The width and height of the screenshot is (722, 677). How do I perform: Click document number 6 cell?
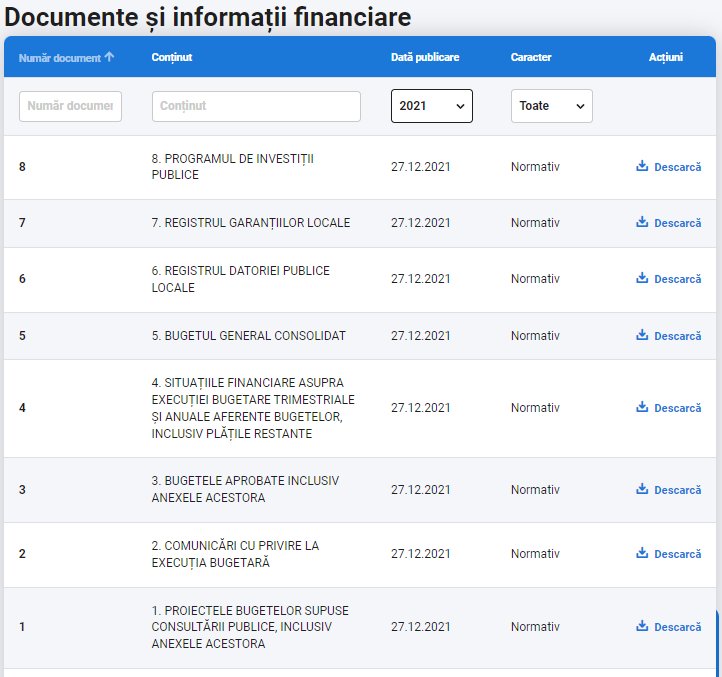[22, 279]
